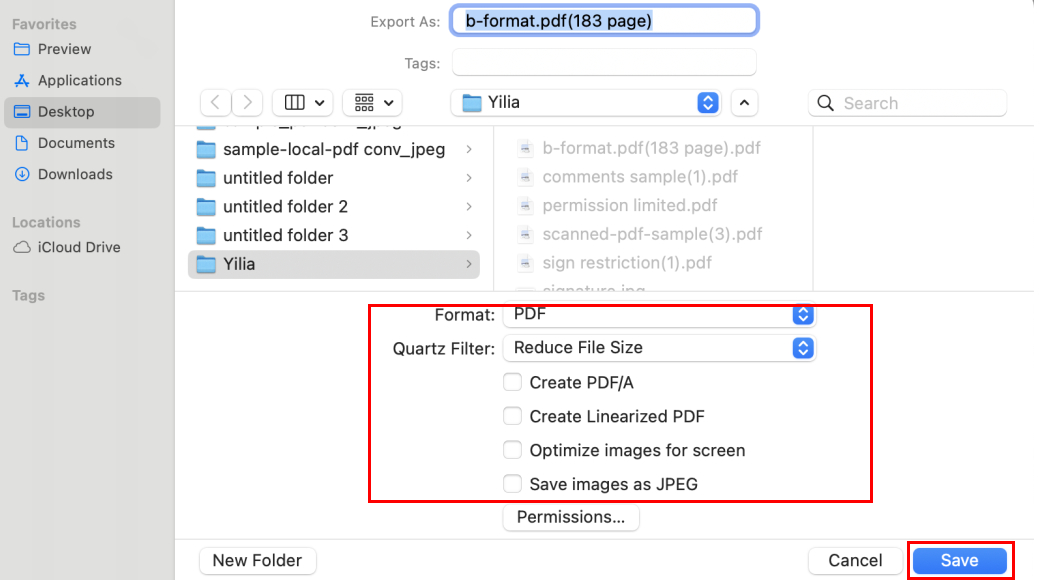The height and width of the screenshot is (580, 1040).
Task: Click the Export As filename field
Action: 604,19
